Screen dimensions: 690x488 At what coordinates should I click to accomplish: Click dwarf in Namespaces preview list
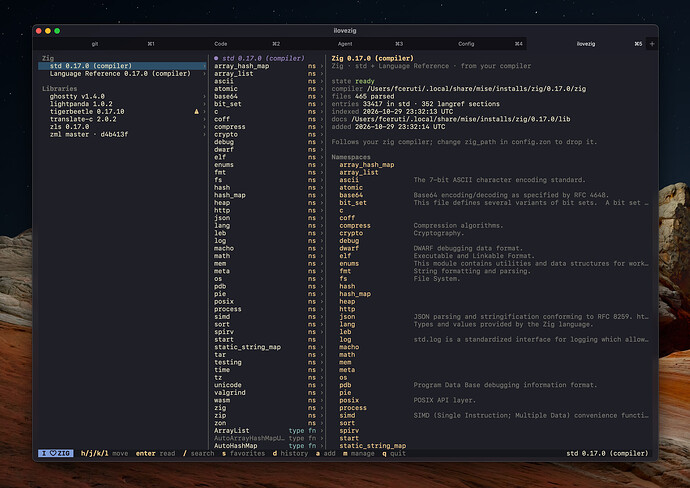click(x=349, y=248)
